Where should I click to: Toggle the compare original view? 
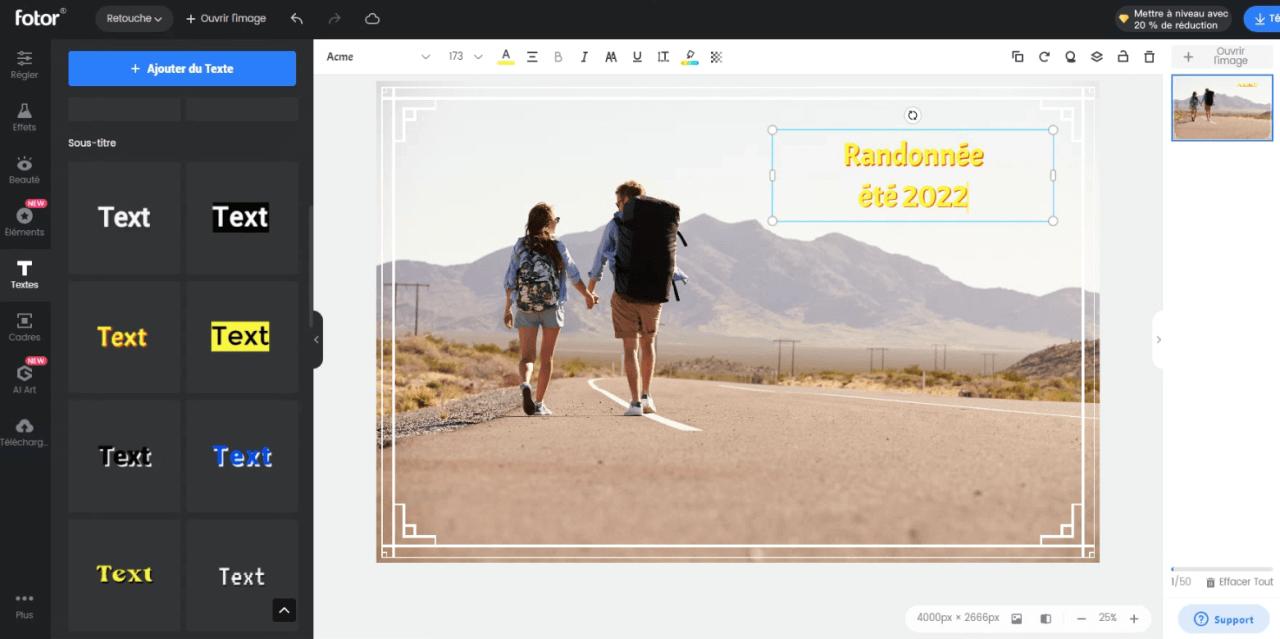(x=1045, y=619)
